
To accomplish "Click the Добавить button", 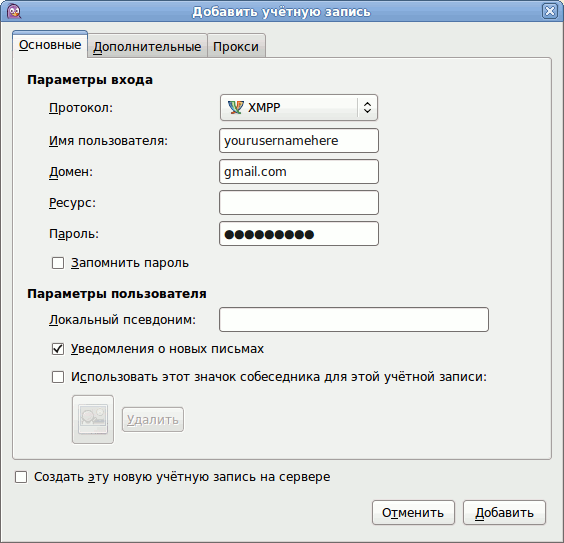I will (x=504, y=512).
